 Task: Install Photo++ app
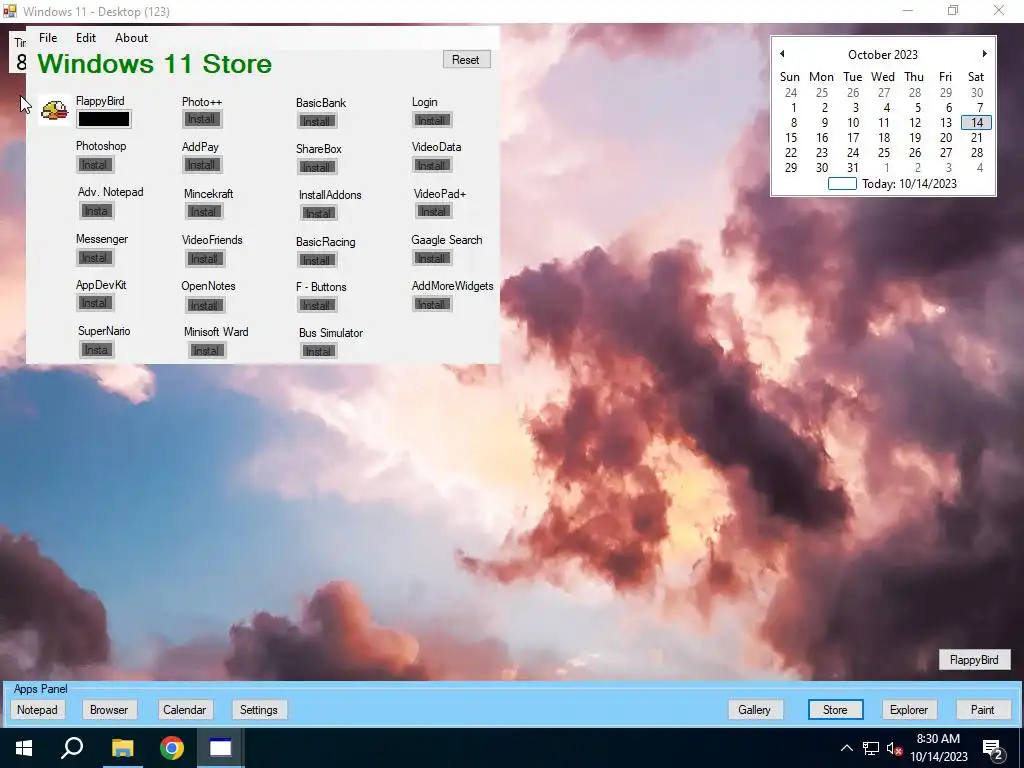pyautogui.click(x=202, y=119)
